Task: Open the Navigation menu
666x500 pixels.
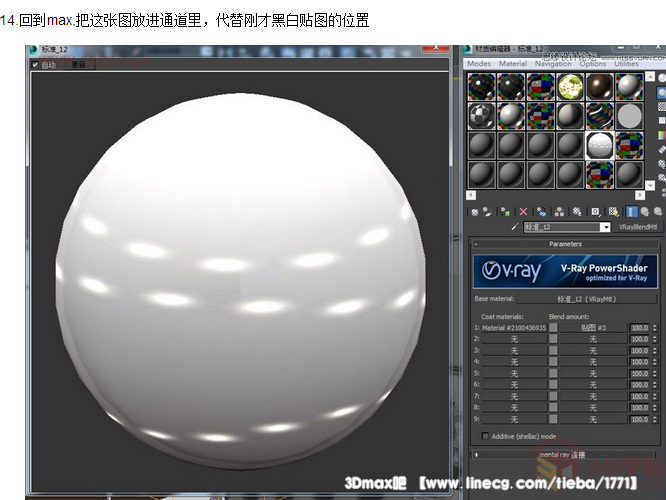Action: [553, 64]
